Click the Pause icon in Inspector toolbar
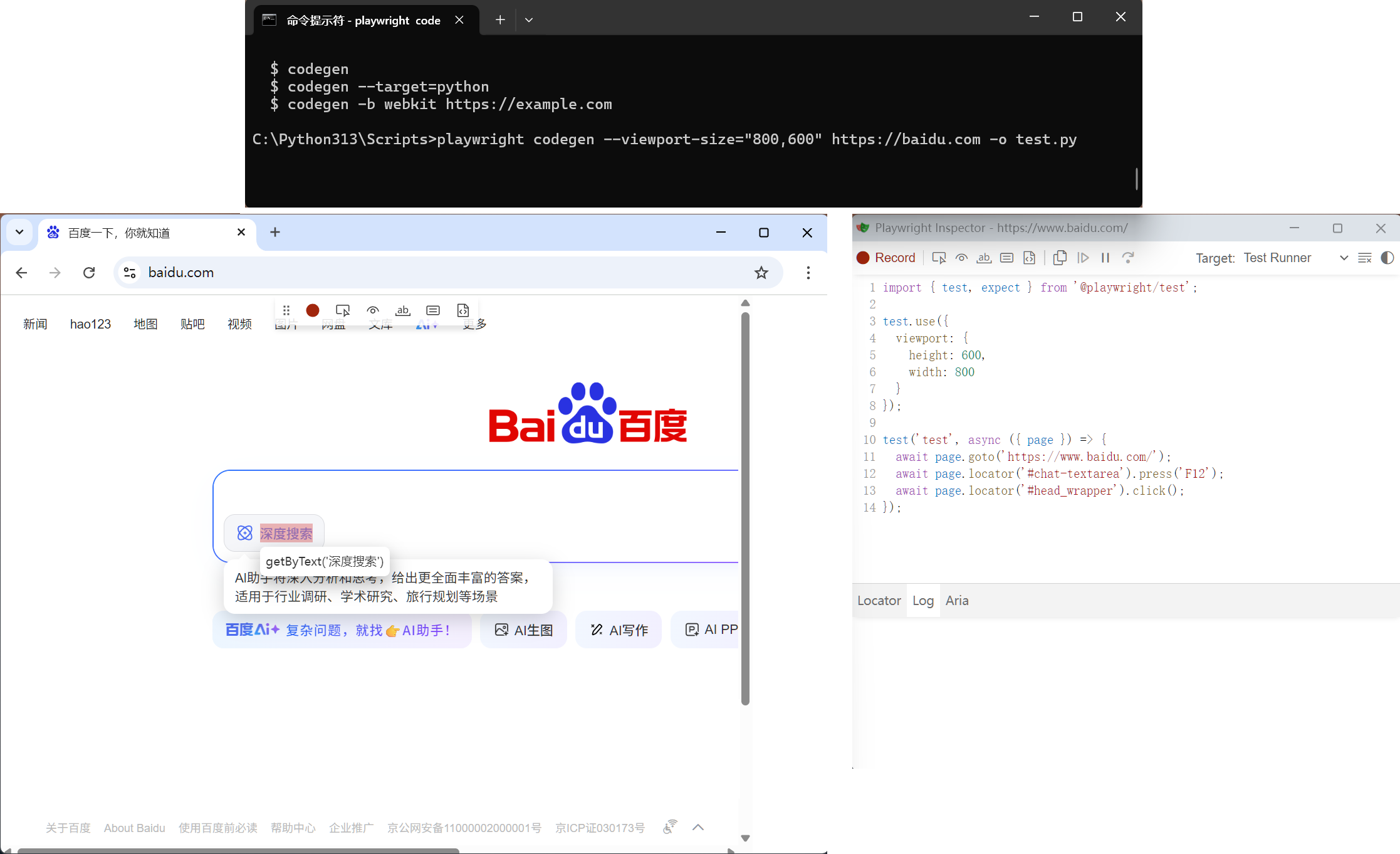1400x854 pixels. (1105, 258)
